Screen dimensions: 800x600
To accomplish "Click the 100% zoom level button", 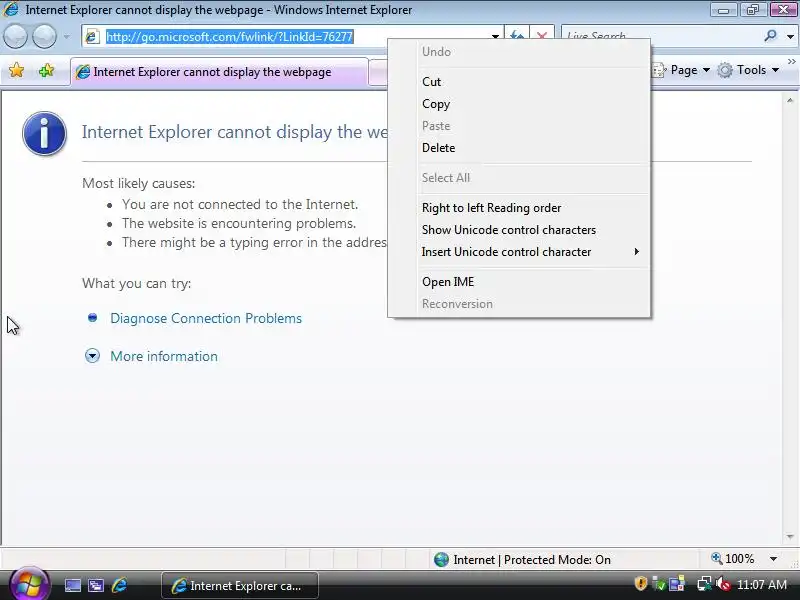I will pyautogui.click(x=733, y=559).
